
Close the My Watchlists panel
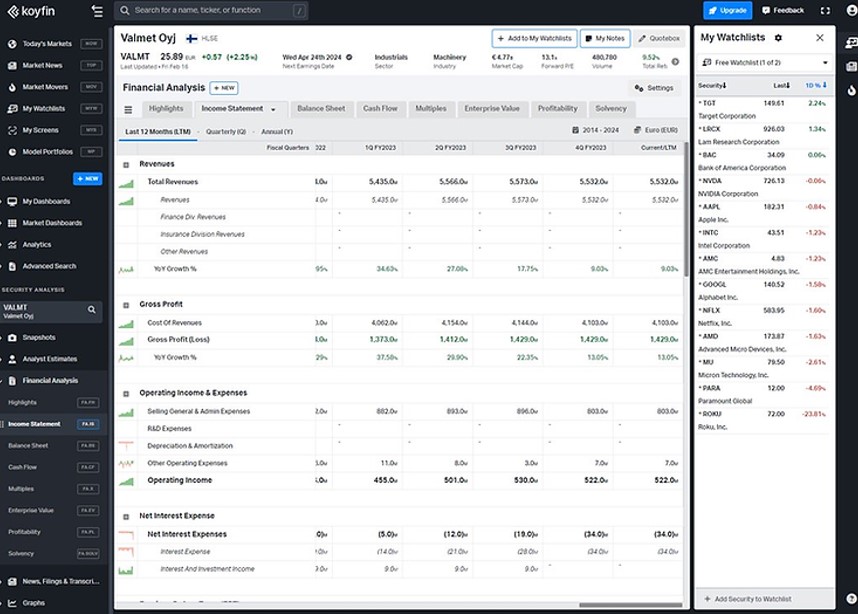point(820,38)
